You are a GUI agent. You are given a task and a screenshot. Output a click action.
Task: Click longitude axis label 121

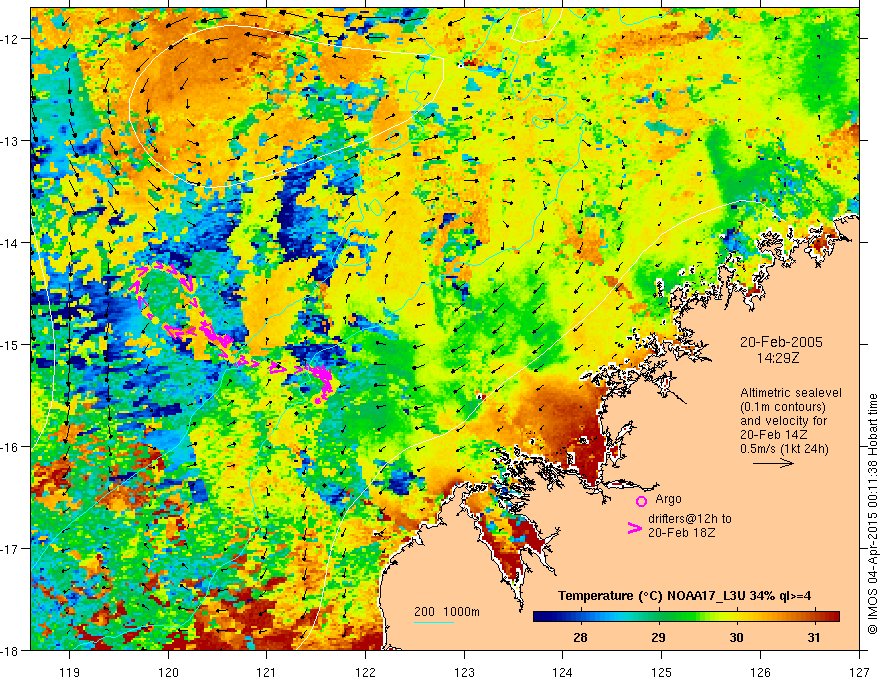click(267, 672)
